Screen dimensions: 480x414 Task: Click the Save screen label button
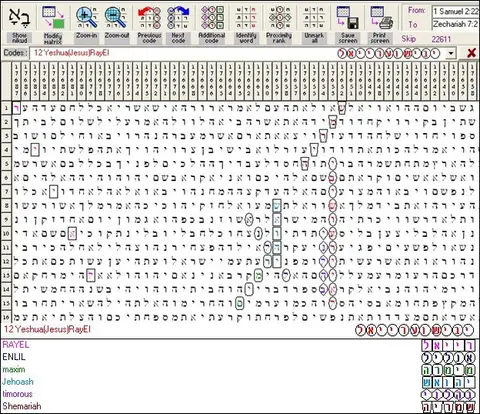pos(348,38)
